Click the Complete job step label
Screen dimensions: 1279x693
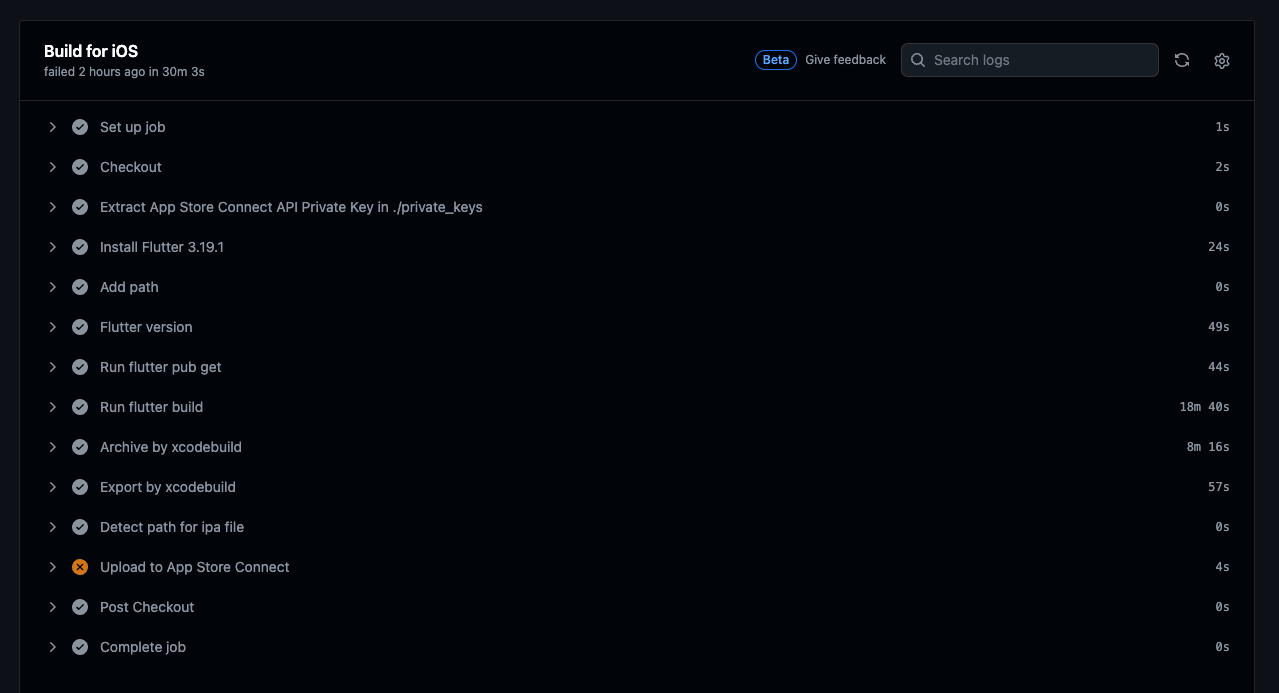143,647
